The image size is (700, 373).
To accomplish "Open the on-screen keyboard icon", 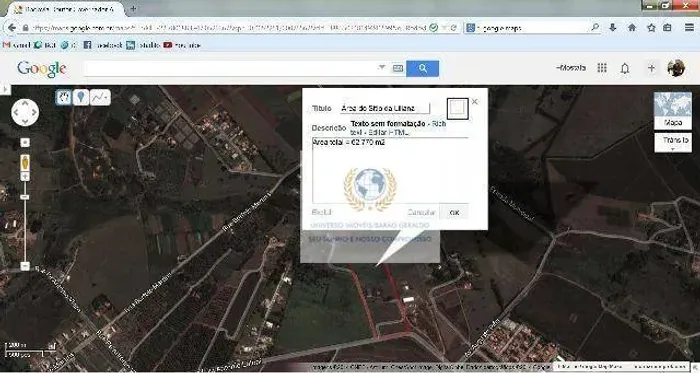I will point(397,68).
